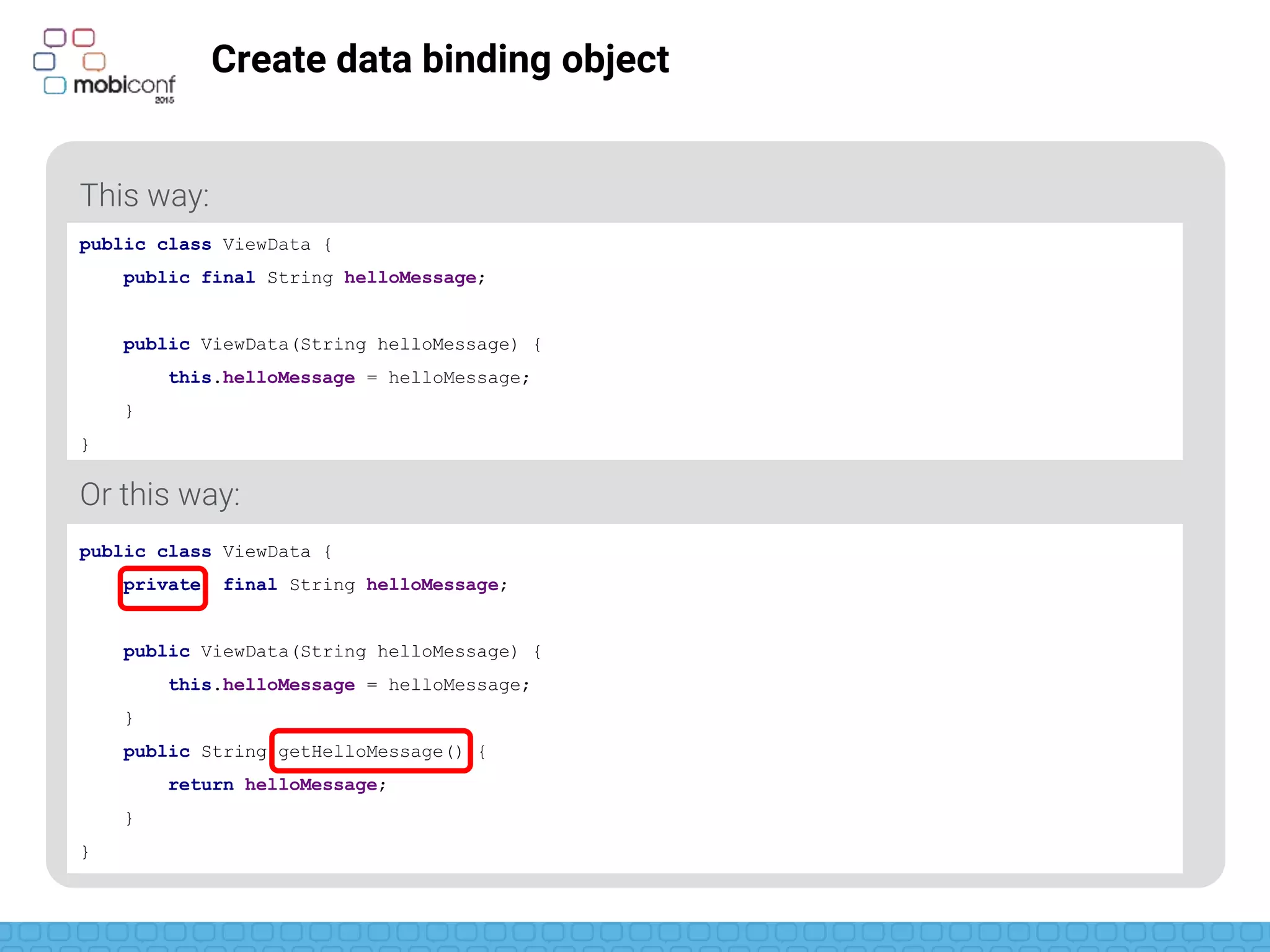Click the red-boxed getHelloMessage() method
1270x952 pixels.
click(x=371, y=751)
